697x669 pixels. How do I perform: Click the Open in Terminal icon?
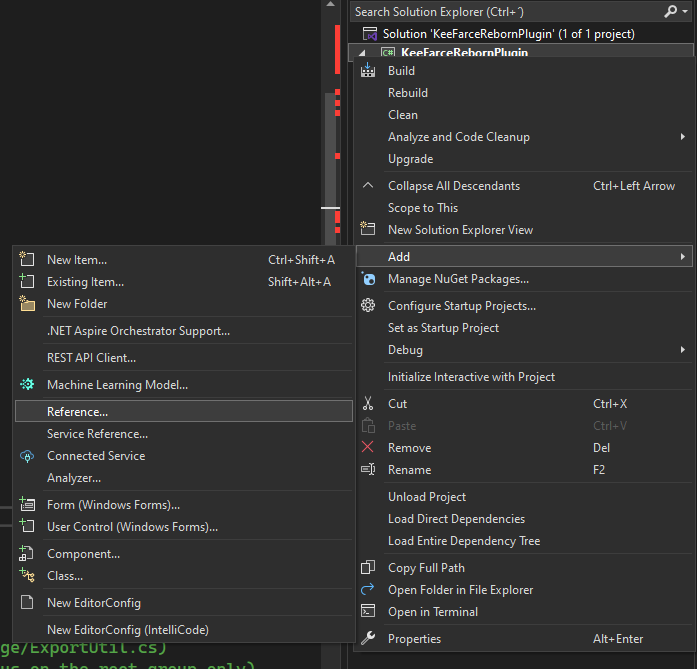point(368,611)
